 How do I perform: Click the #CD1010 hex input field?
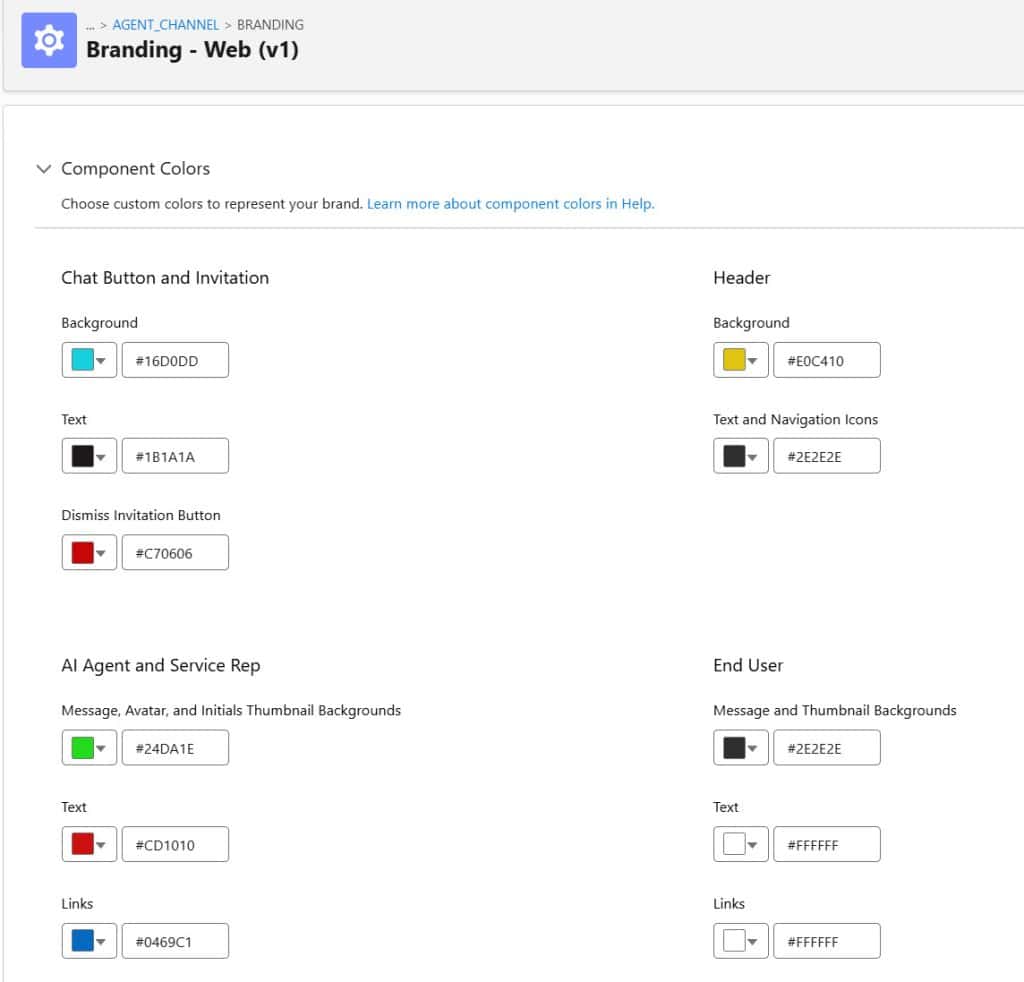(175, 844)
